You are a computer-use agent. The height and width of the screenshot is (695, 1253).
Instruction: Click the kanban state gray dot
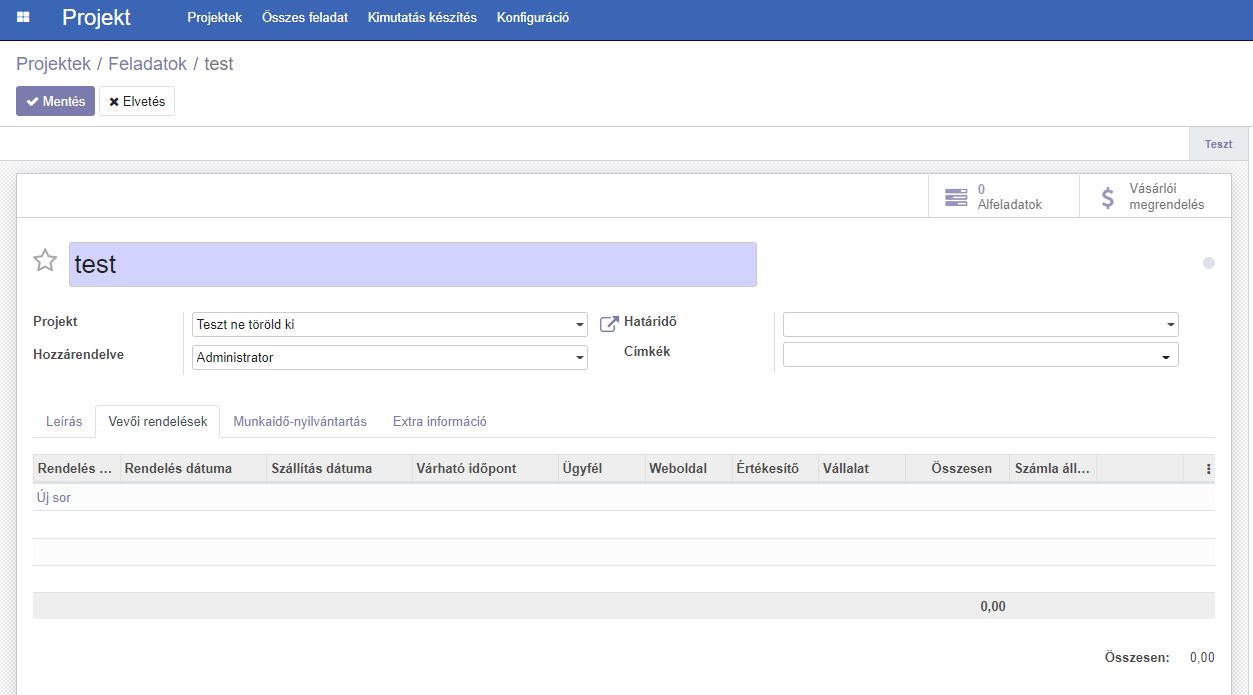point(1209,263)
